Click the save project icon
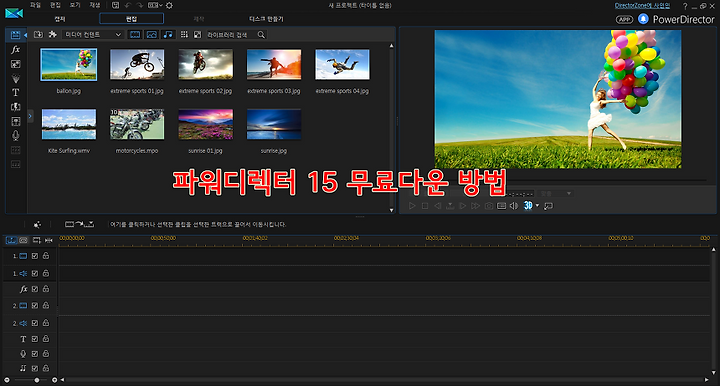This screenshot has width=720, height=386. pyautogui.click(x=115, y=6)
